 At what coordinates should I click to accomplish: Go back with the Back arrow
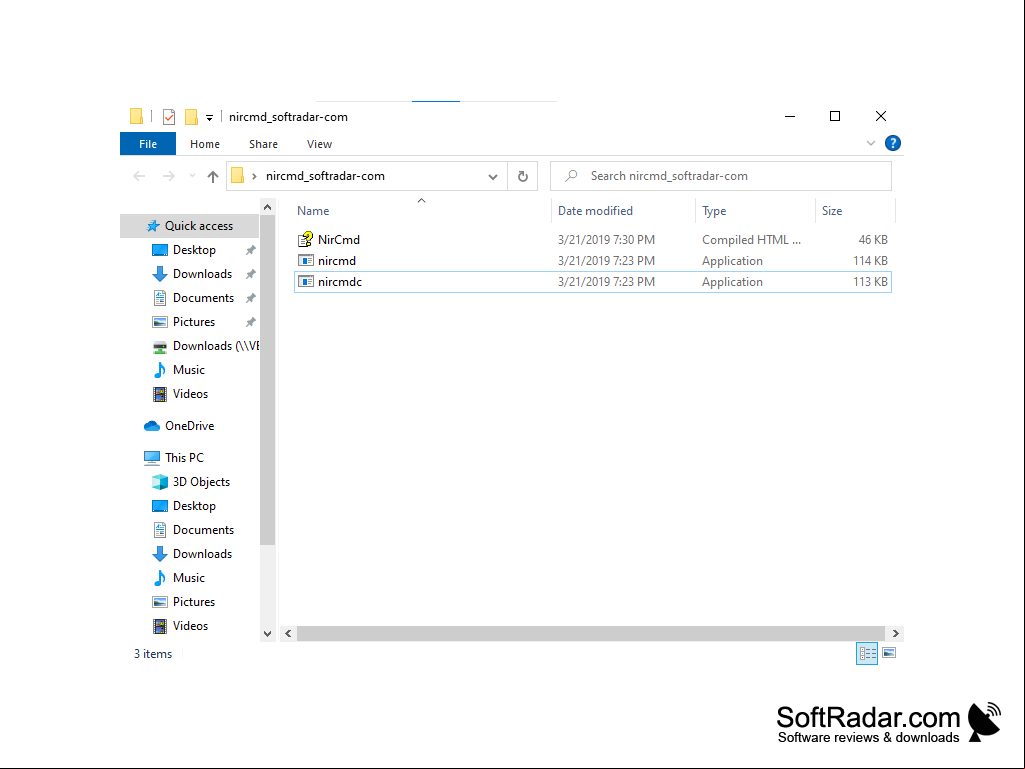pyautogui.click(x=139, y=176)
